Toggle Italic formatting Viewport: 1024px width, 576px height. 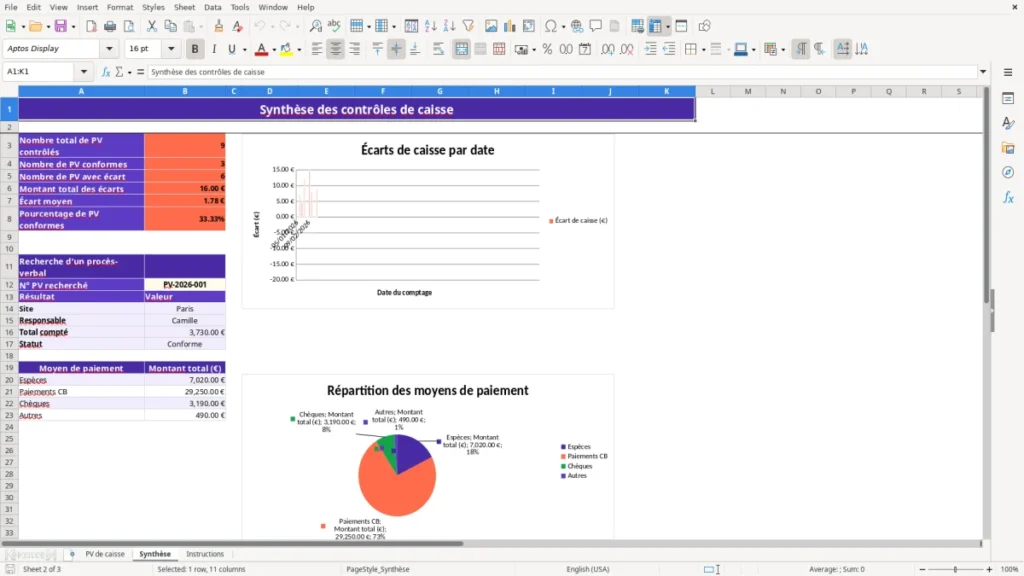pyautogui.click(x=214, y=49)
